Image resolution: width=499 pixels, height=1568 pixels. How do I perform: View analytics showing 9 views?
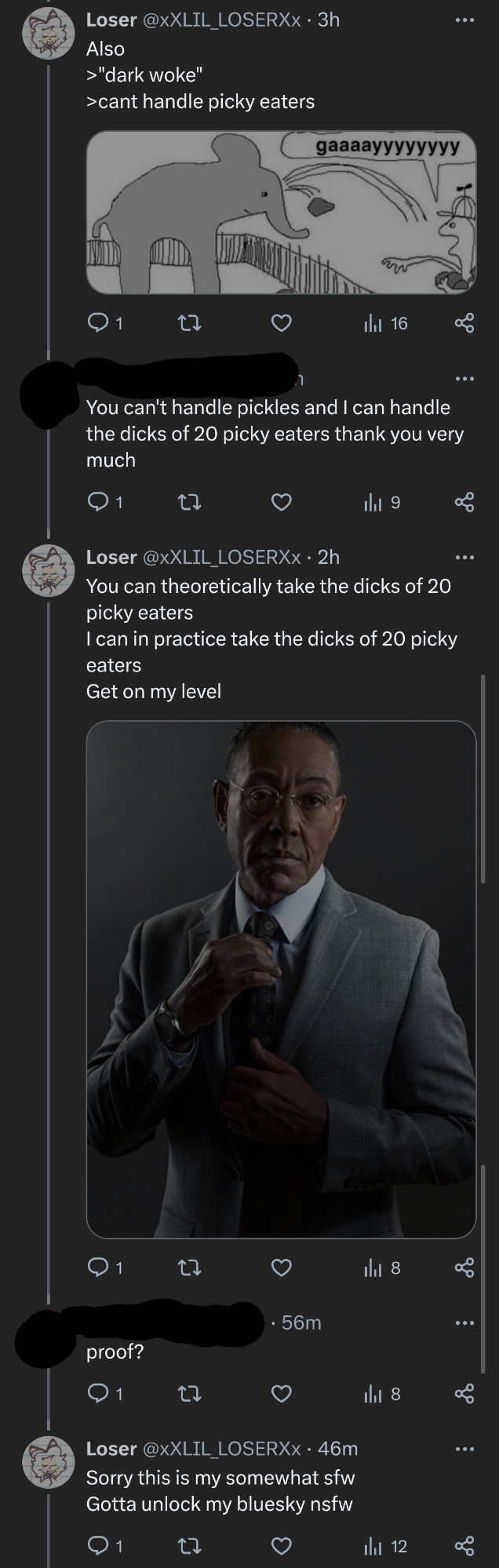382,501
